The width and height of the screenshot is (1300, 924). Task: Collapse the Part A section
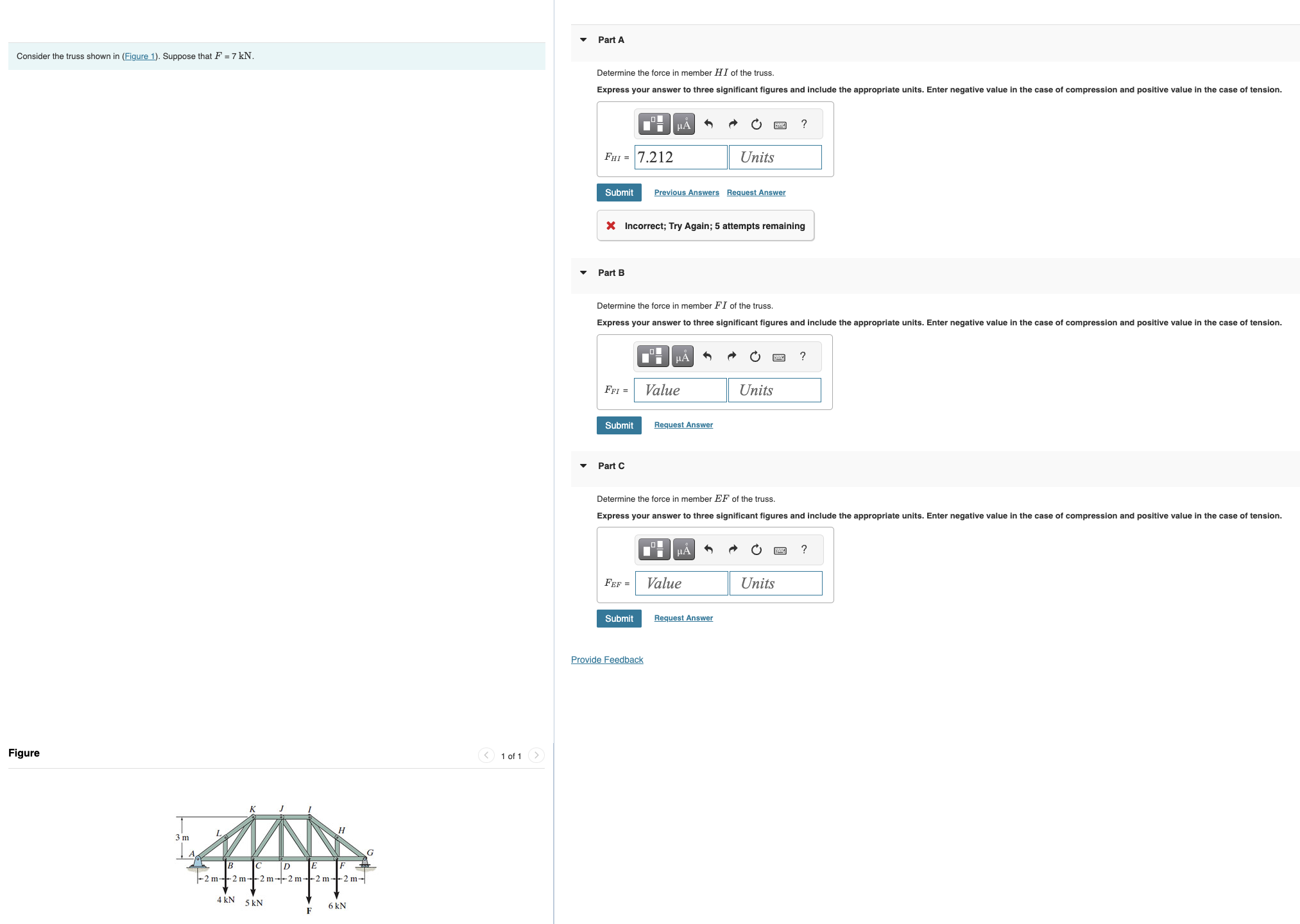coord(583,39)
